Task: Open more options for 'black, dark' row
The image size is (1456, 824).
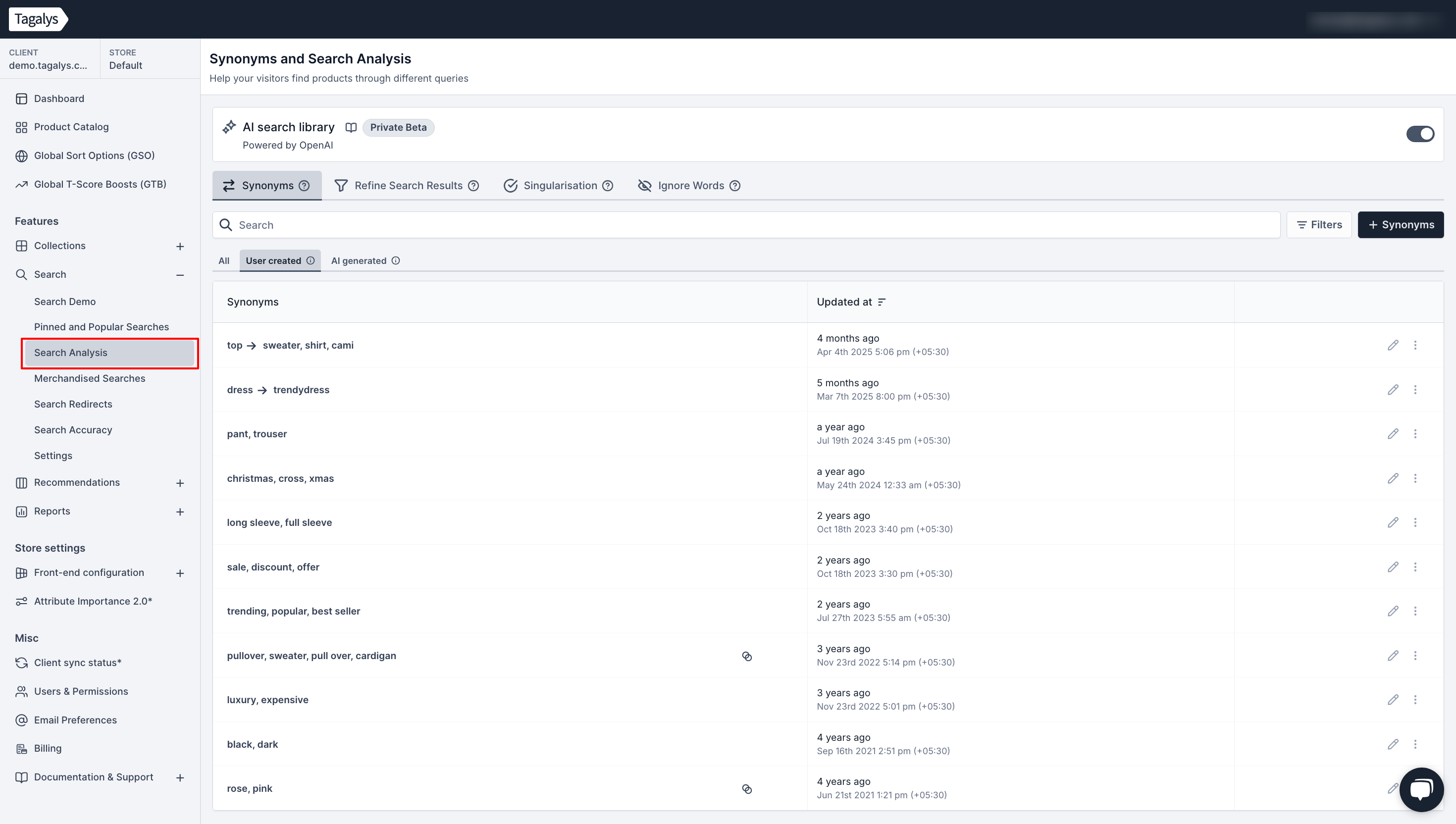Action: click(1415, 744)
